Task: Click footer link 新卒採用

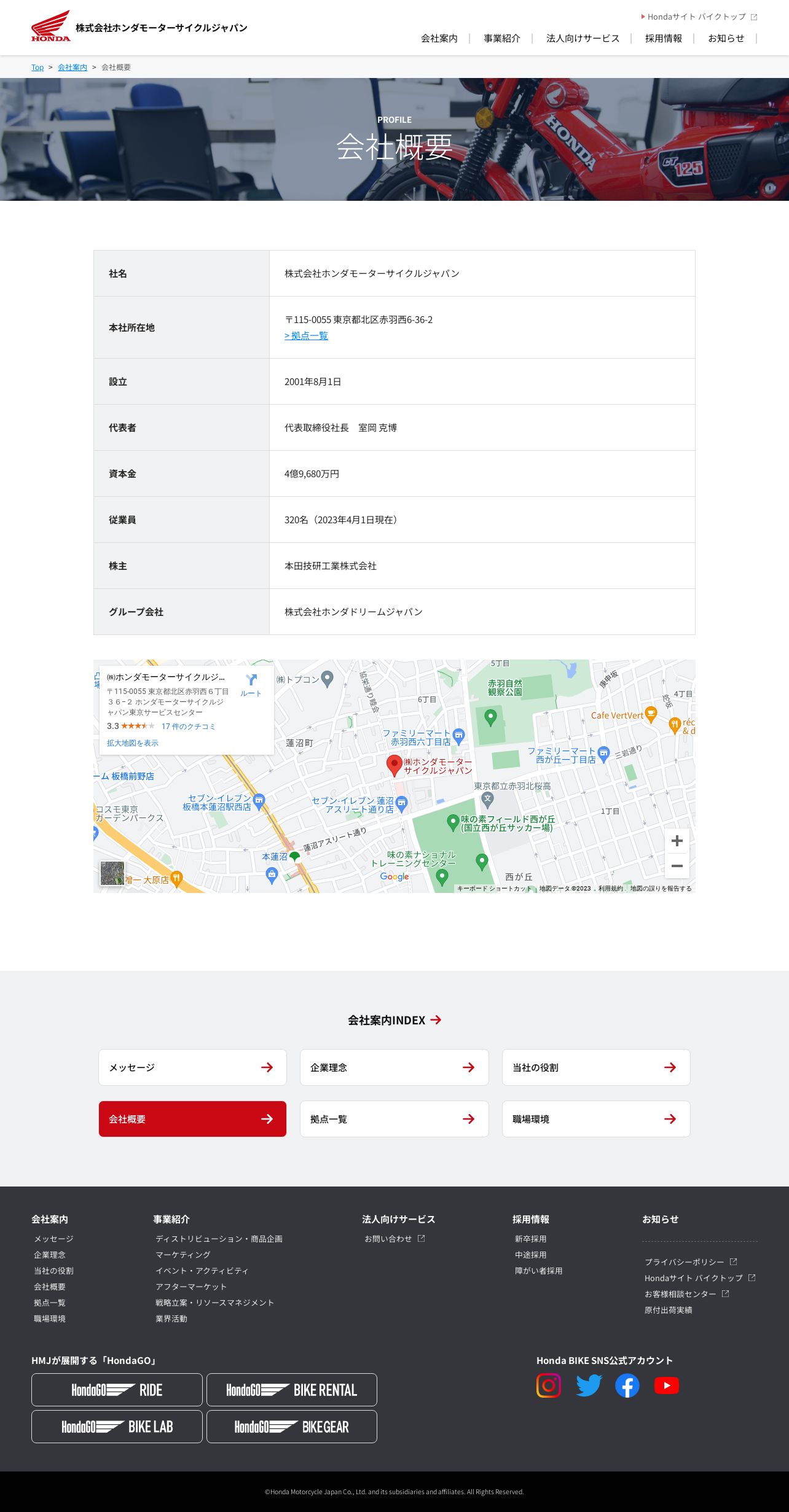Action: pyautogui.click(x=531, y=1239)
